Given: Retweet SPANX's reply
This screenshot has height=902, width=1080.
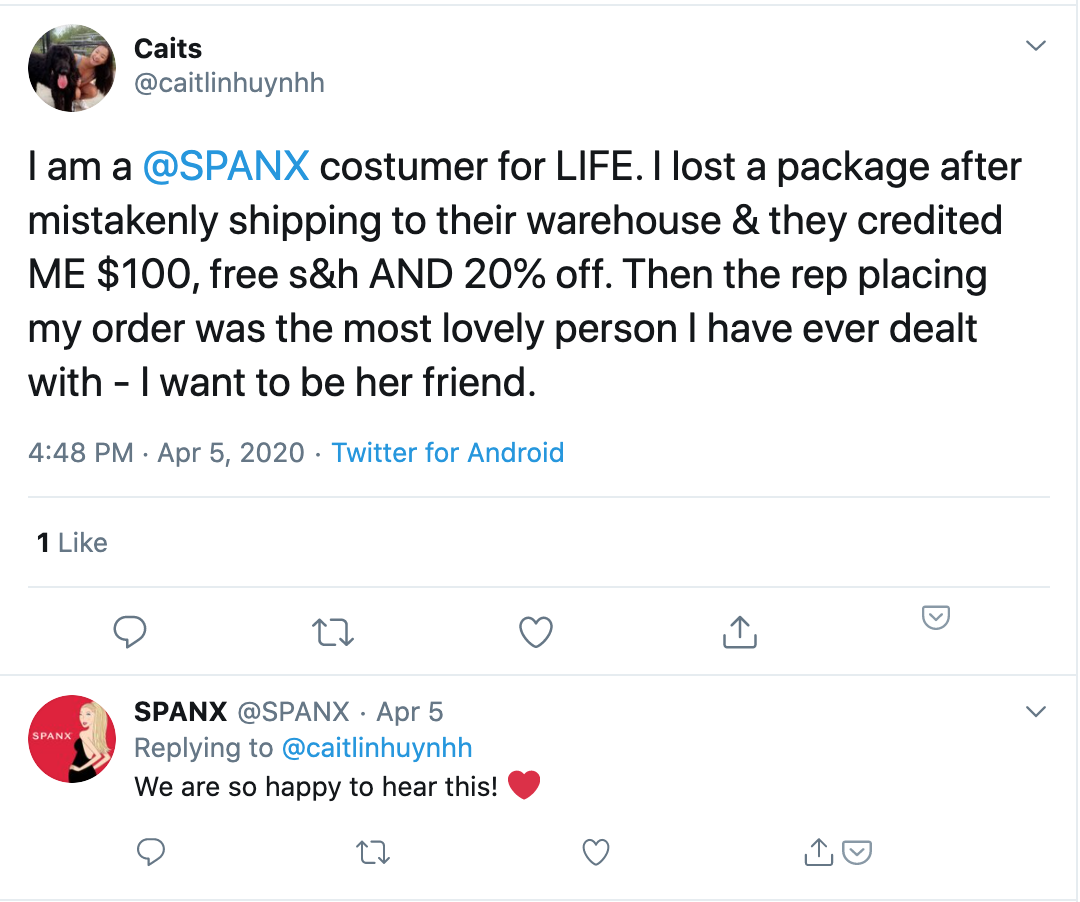Looking at the screenshot, I should 373,852.
